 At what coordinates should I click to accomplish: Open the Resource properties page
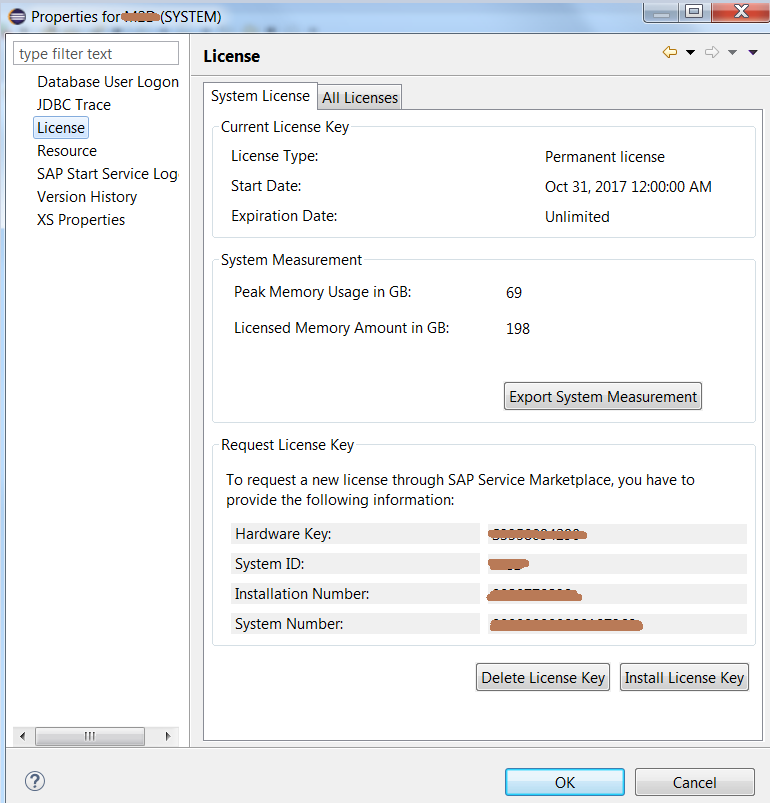coord(67,151)
